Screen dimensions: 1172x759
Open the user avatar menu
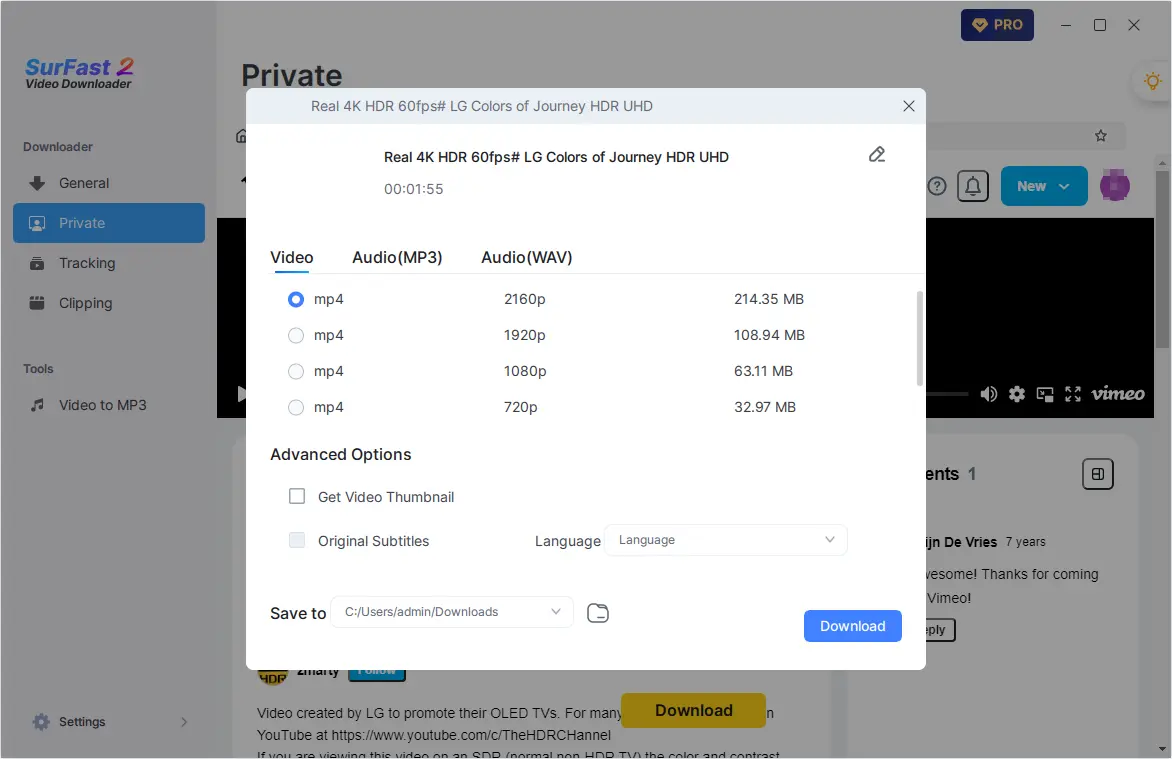pos(1114,185)
